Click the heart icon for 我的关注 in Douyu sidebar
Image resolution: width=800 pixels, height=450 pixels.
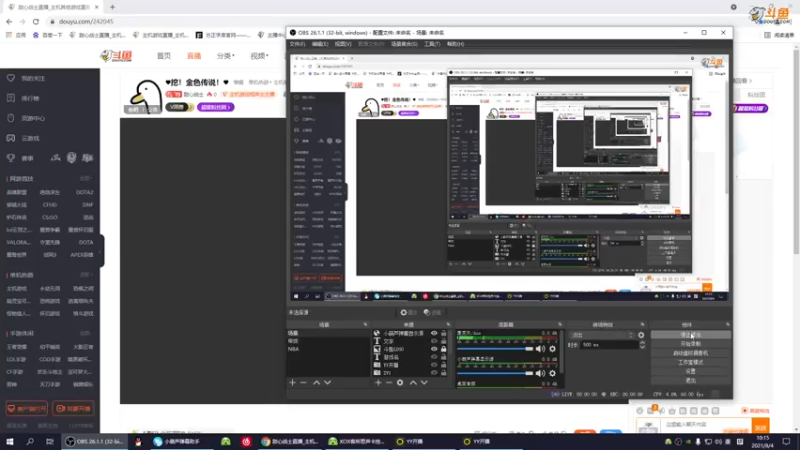tap(11, 78)
